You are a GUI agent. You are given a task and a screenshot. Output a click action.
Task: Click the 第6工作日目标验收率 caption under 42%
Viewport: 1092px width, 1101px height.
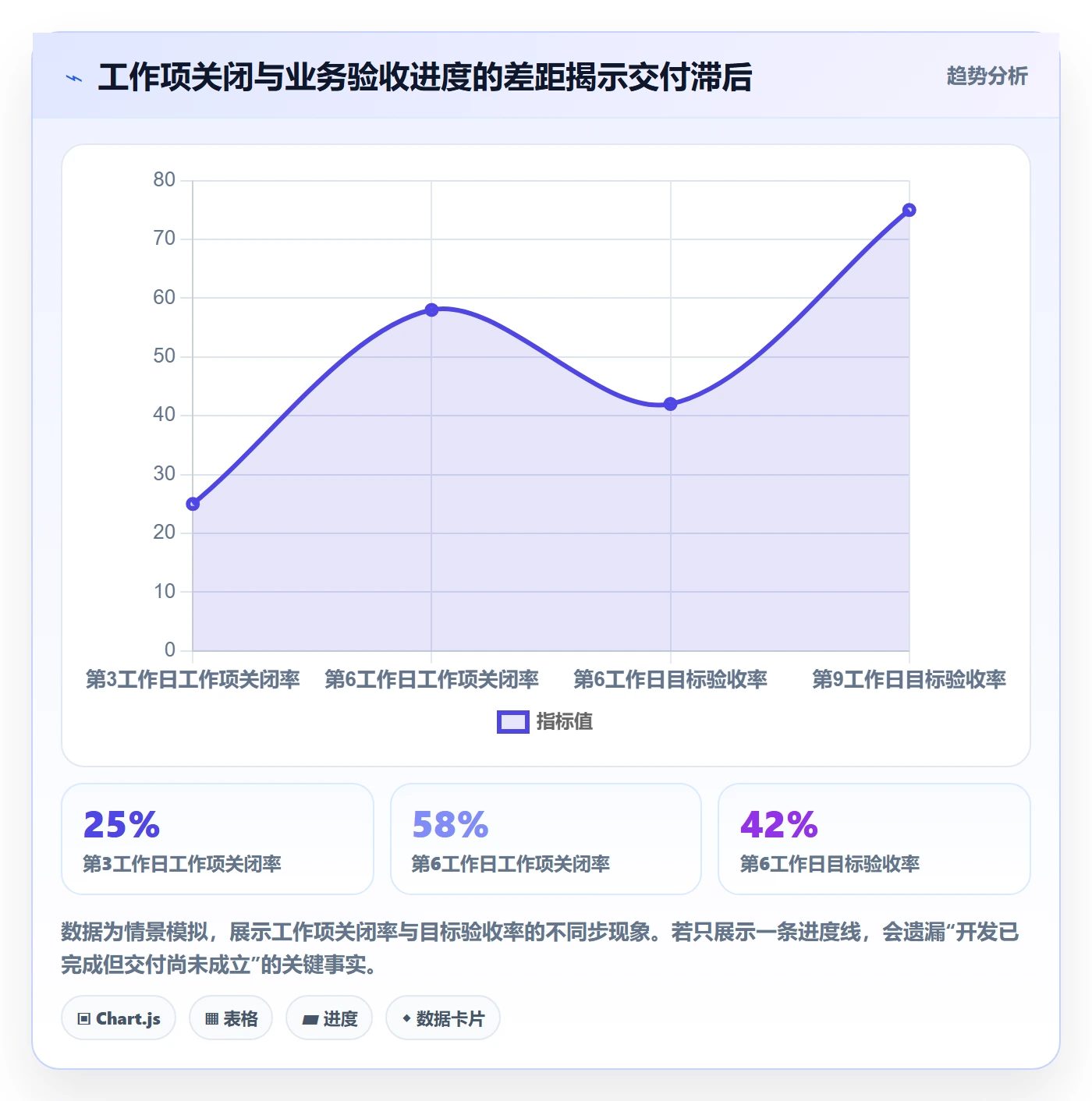[830, 864]
